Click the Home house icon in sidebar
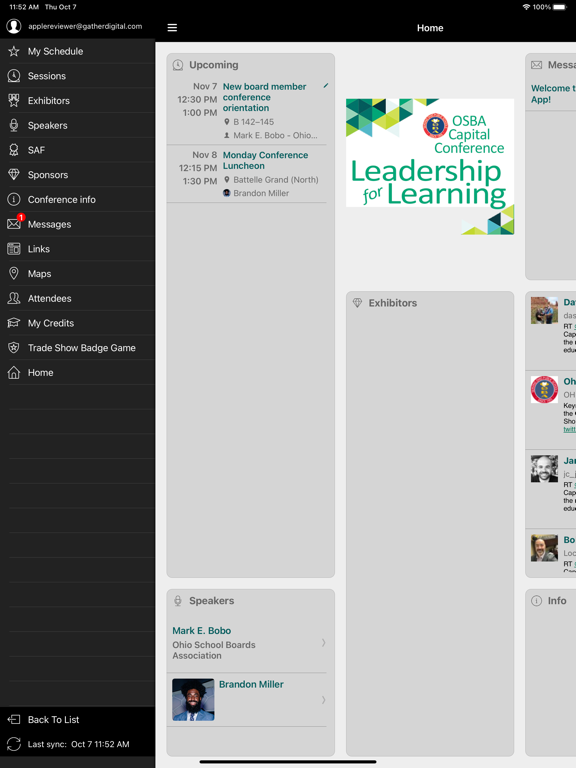 click(14, 372)
